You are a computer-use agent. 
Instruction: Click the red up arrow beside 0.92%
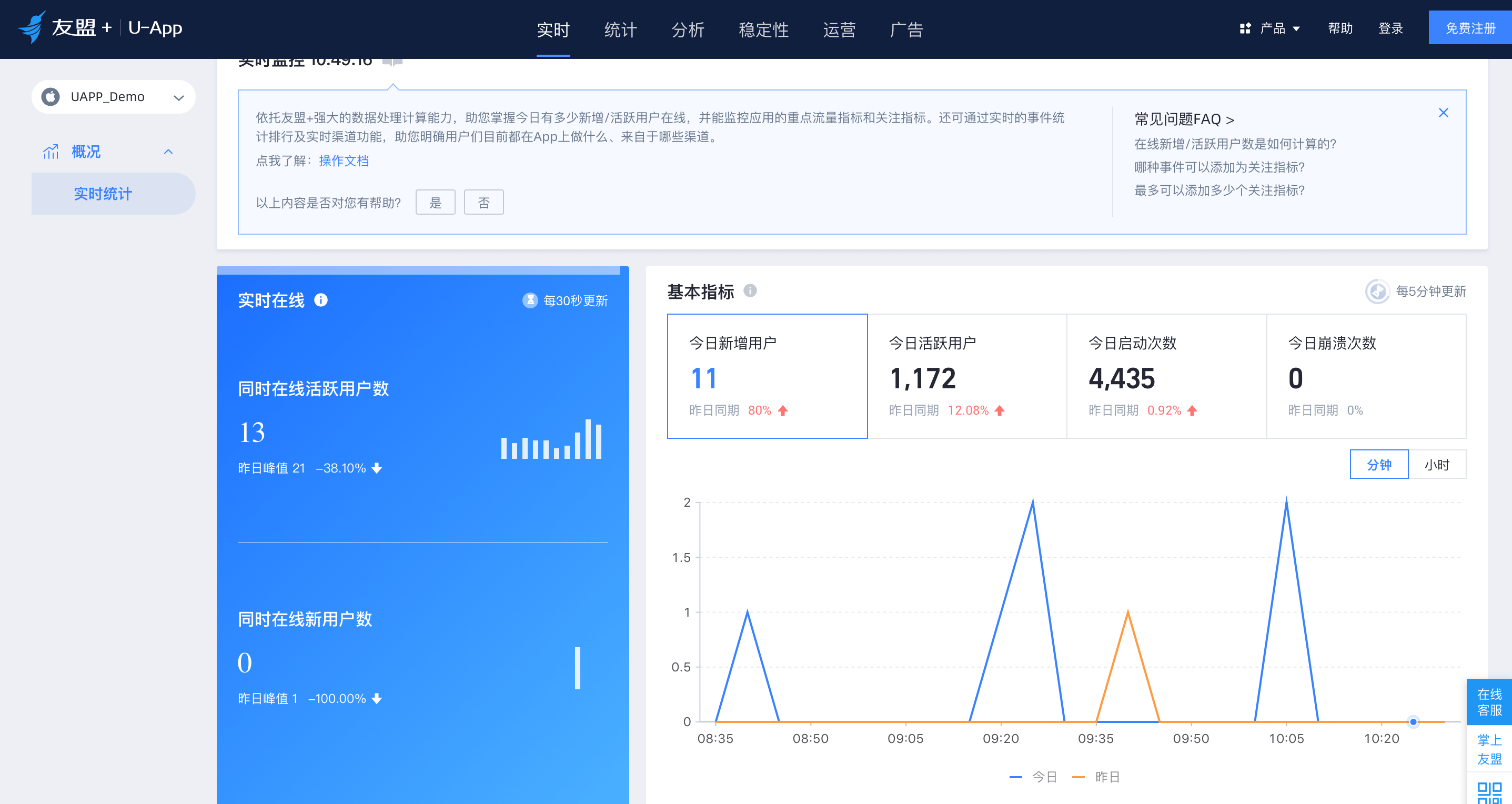click(1192, 410)
